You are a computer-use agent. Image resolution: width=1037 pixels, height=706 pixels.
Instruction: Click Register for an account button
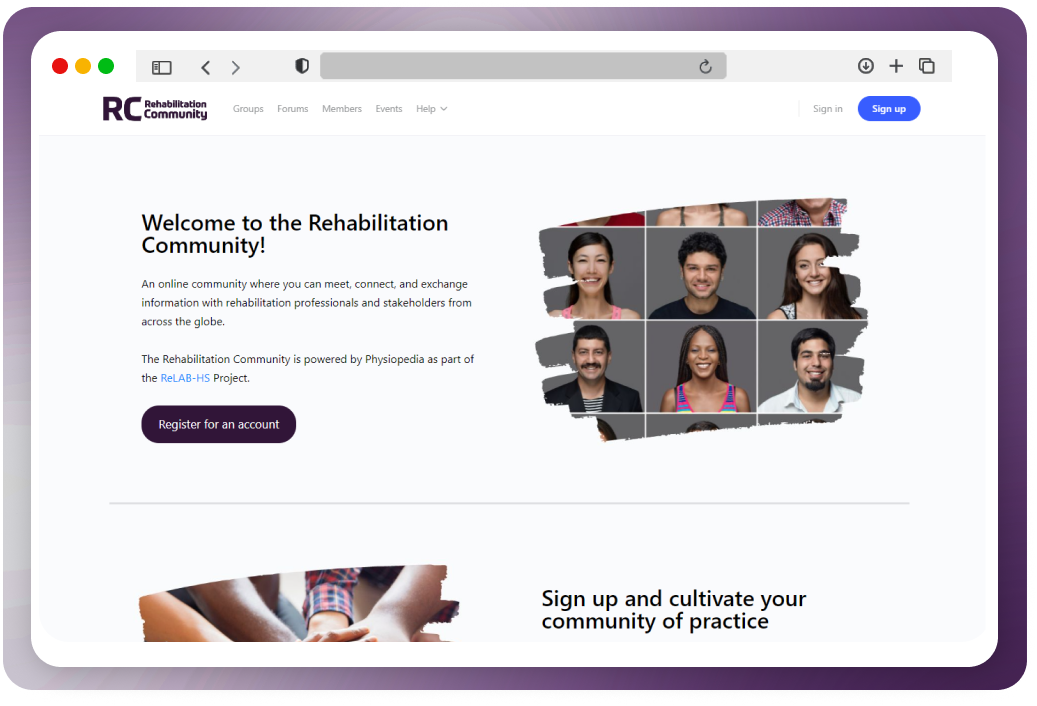218,424
